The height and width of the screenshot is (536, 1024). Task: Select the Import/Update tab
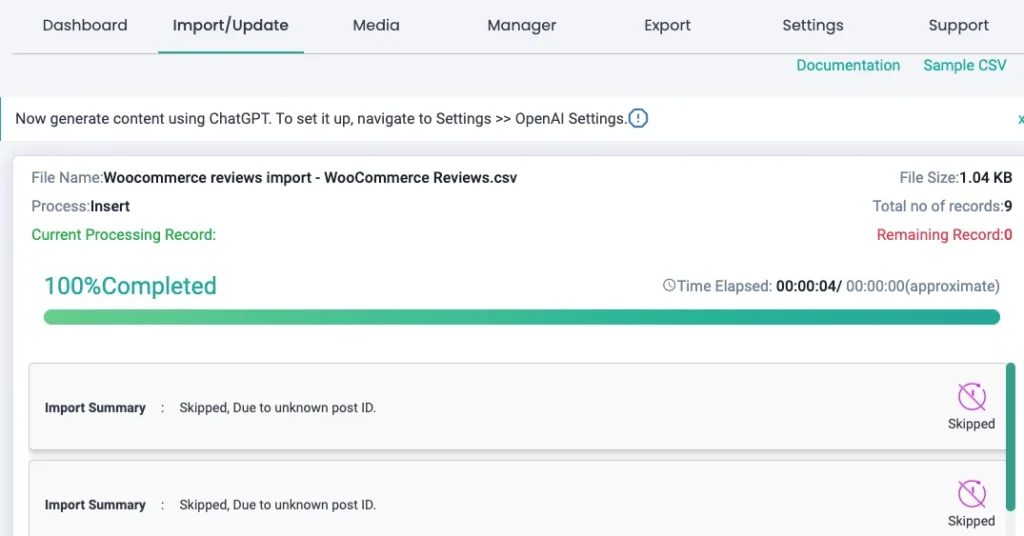coord(231,26)
